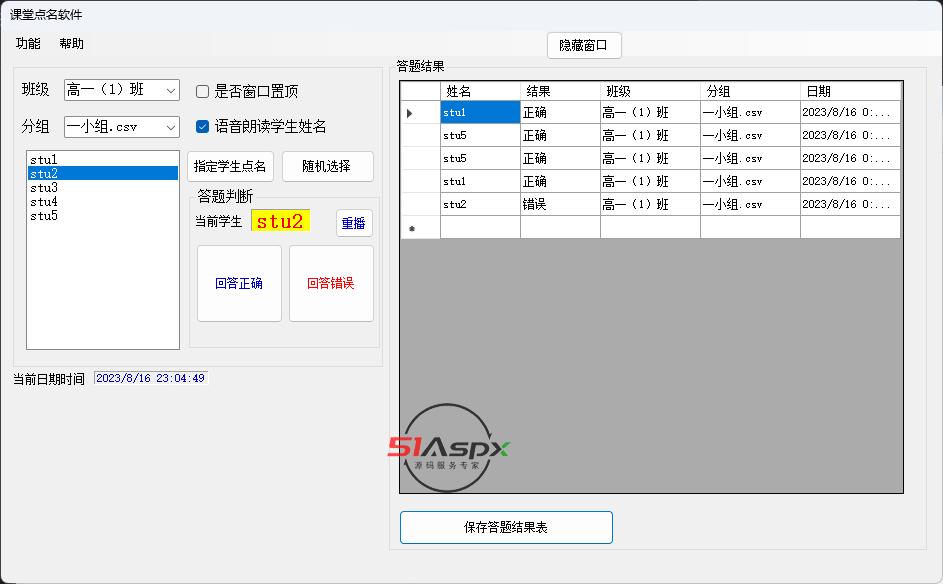The image size is (943, 584).
Task: Click the 重播 replay button
Action: [x=354, y=223]
